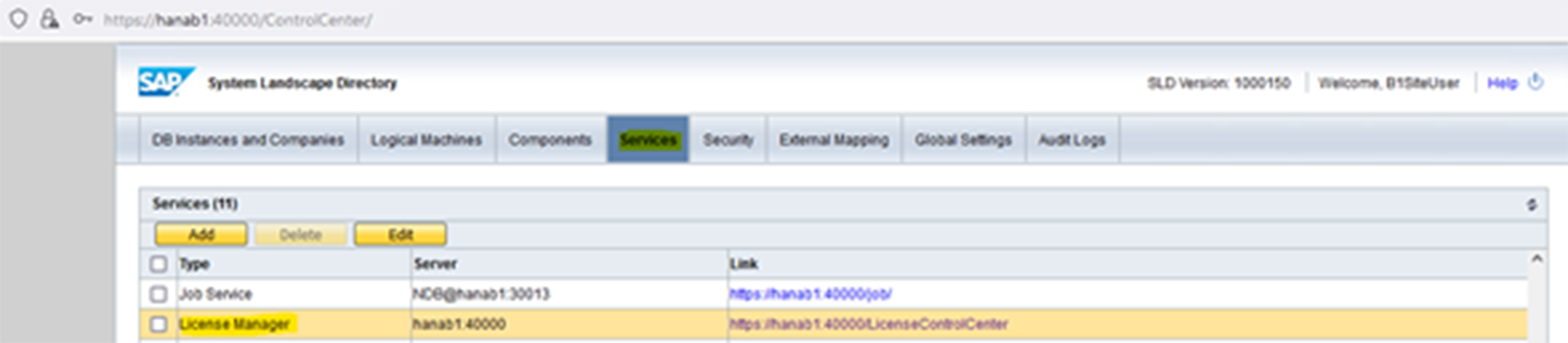Check the License Manager row checkbox
Image resolution: width=1568 pixels, height=343 pixels.
tap(158, 324)
